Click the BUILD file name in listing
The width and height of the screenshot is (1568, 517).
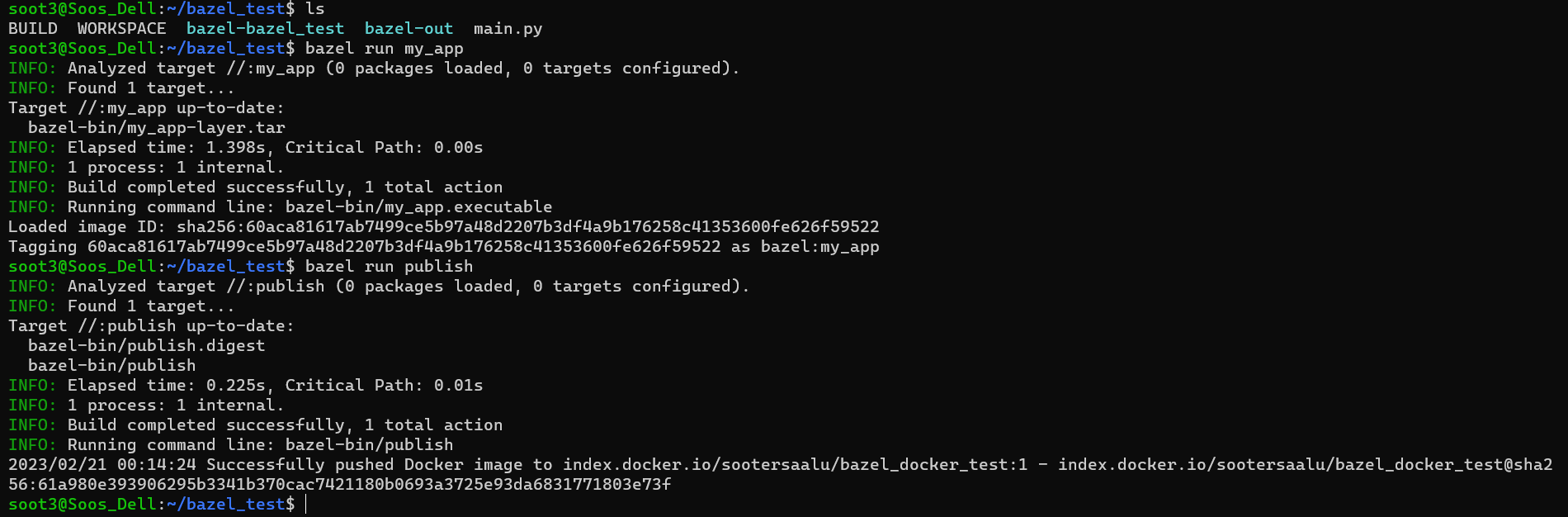coord(33,29)
